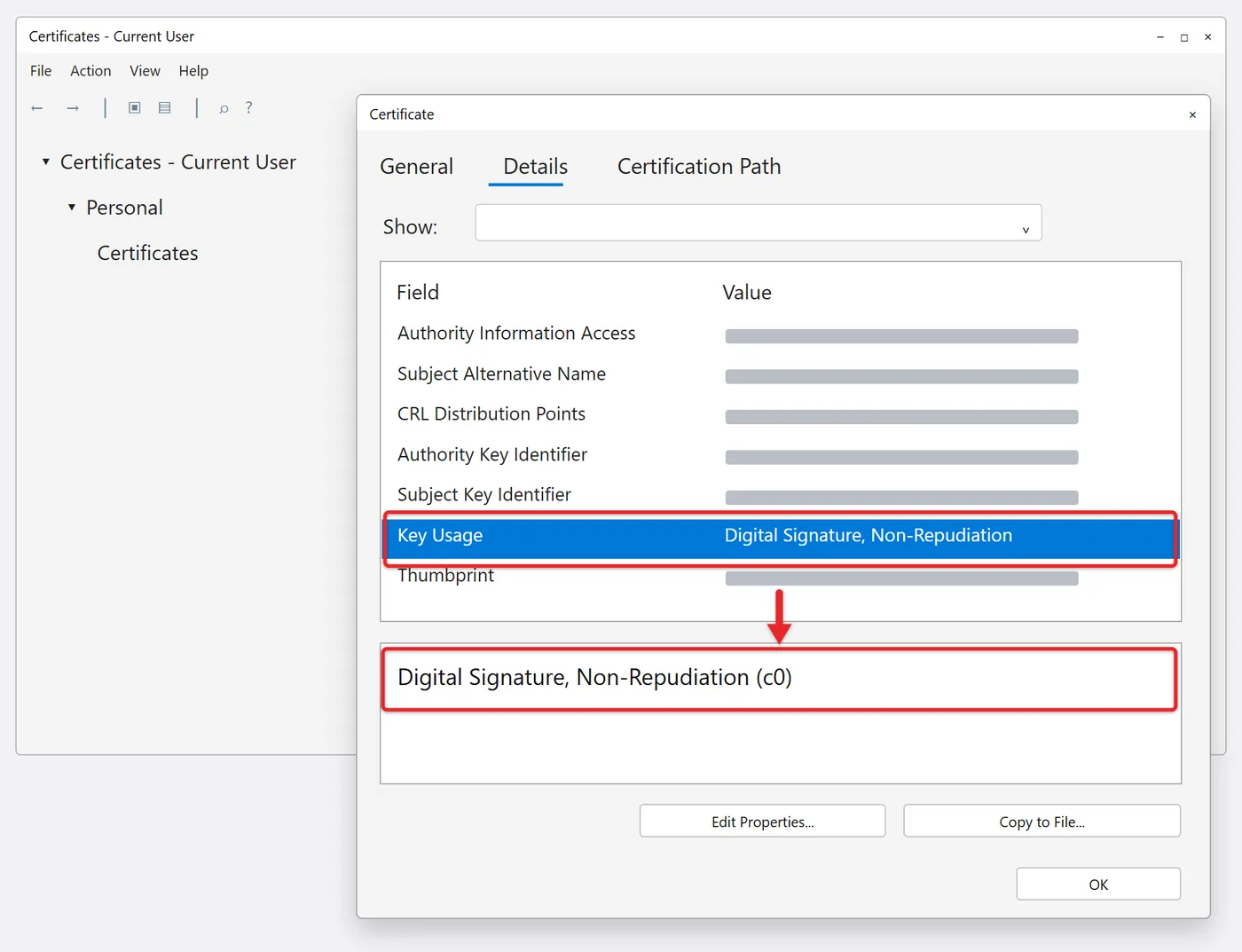This screenshot has height=952, width=1242.
Task: Click the back arrow toolbar icon
Action: click(x=37, y=108)
